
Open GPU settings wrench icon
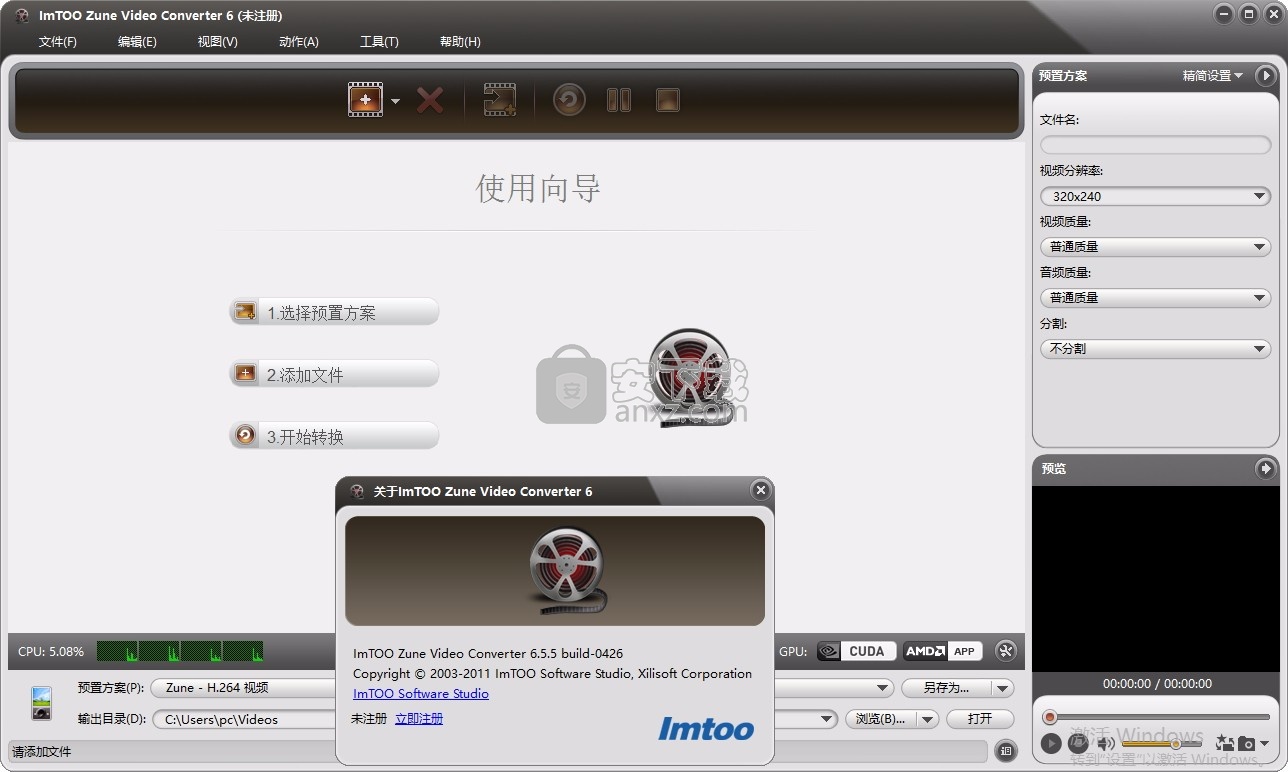point(1006,651)
